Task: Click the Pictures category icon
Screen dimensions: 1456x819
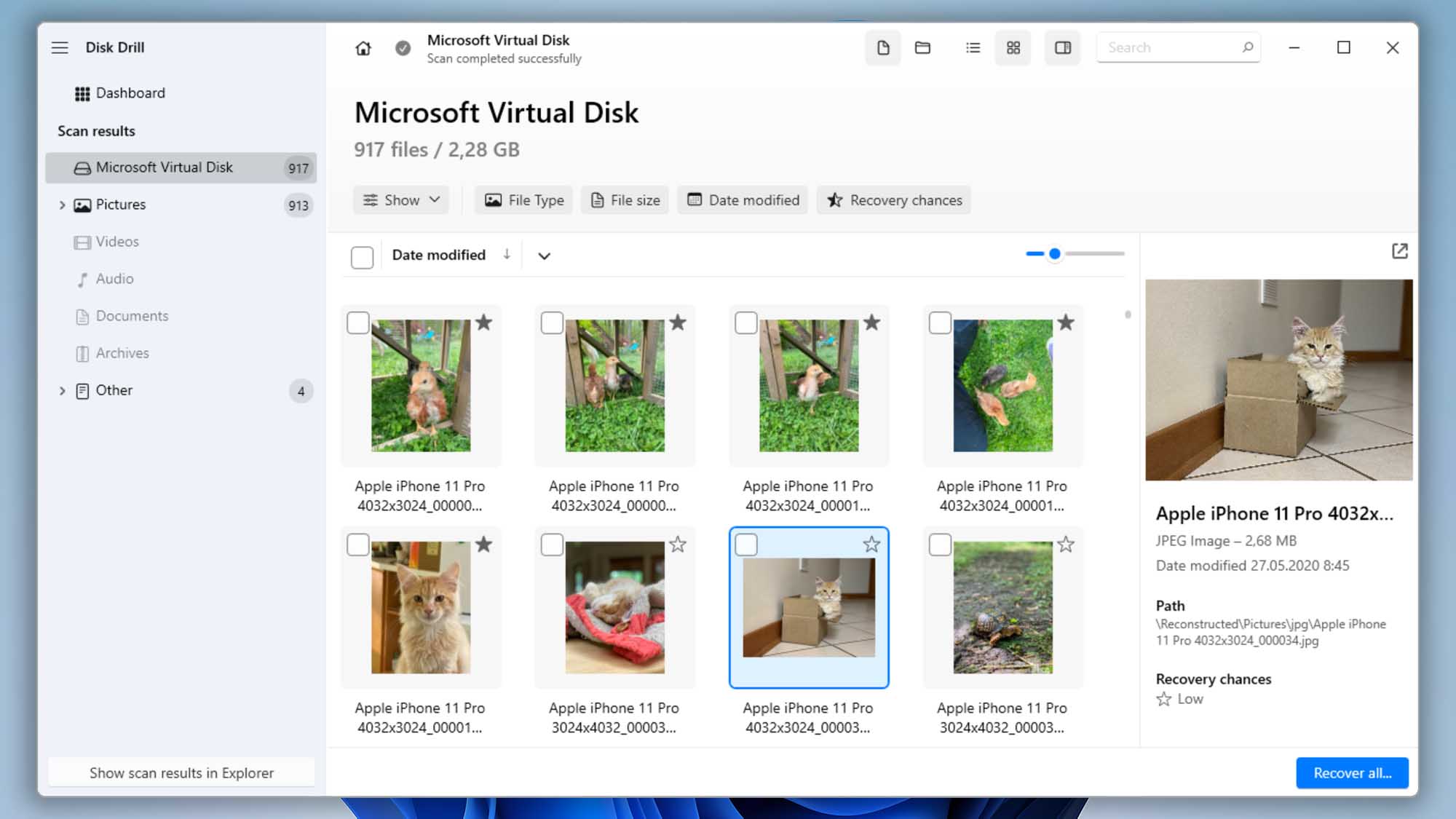Action: [x=82, y=205]
